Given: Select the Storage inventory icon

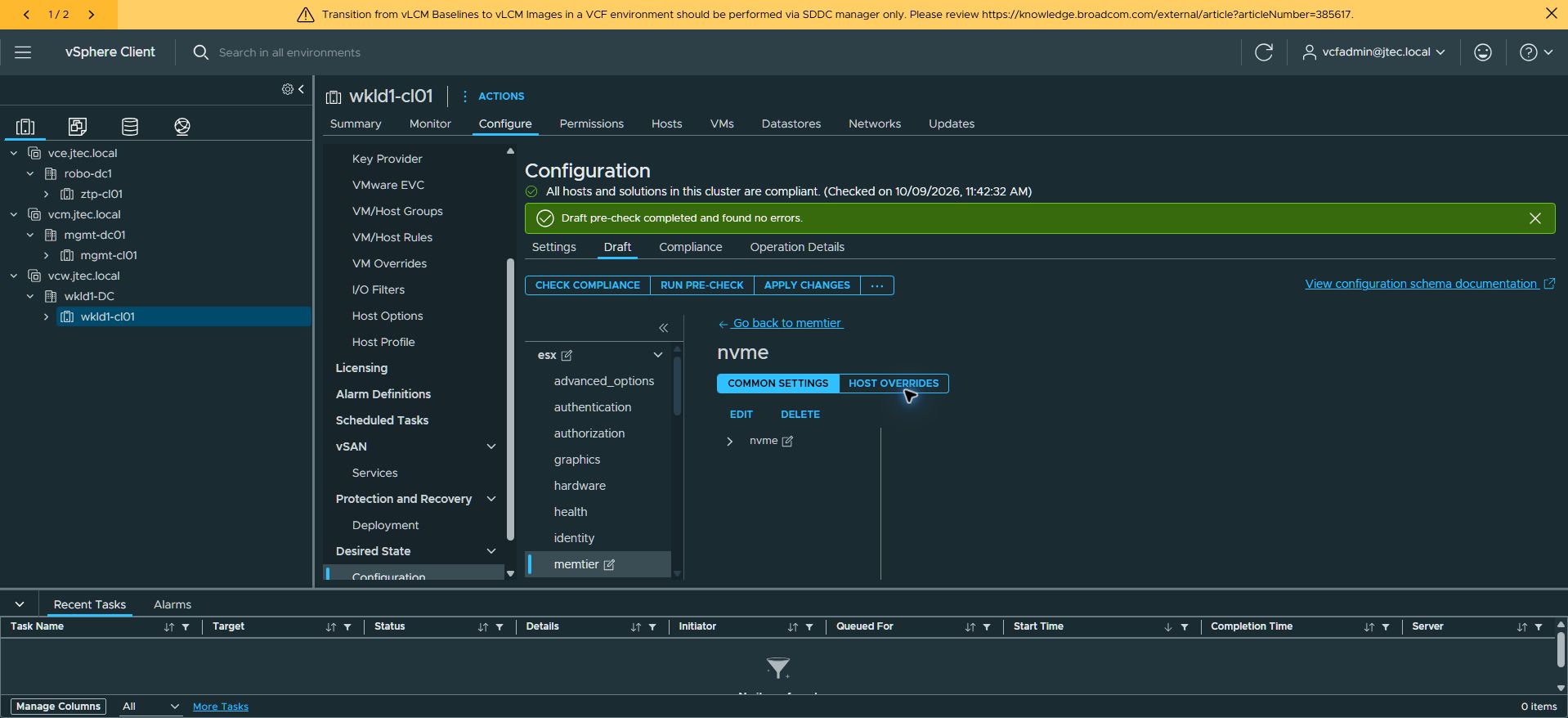Looking at the screenshot, I should click(130, 126).
